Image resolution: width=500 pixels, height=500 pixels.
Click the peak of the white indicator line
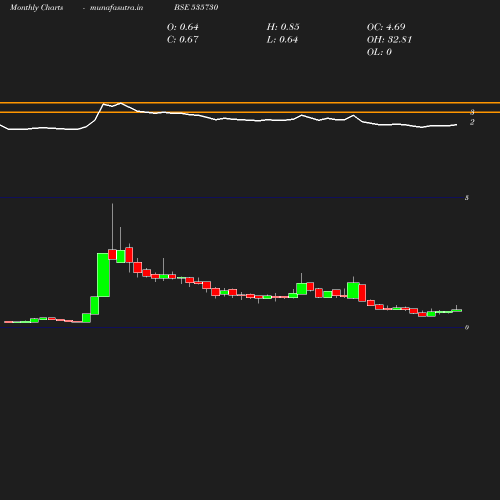[x=121, y=103]
